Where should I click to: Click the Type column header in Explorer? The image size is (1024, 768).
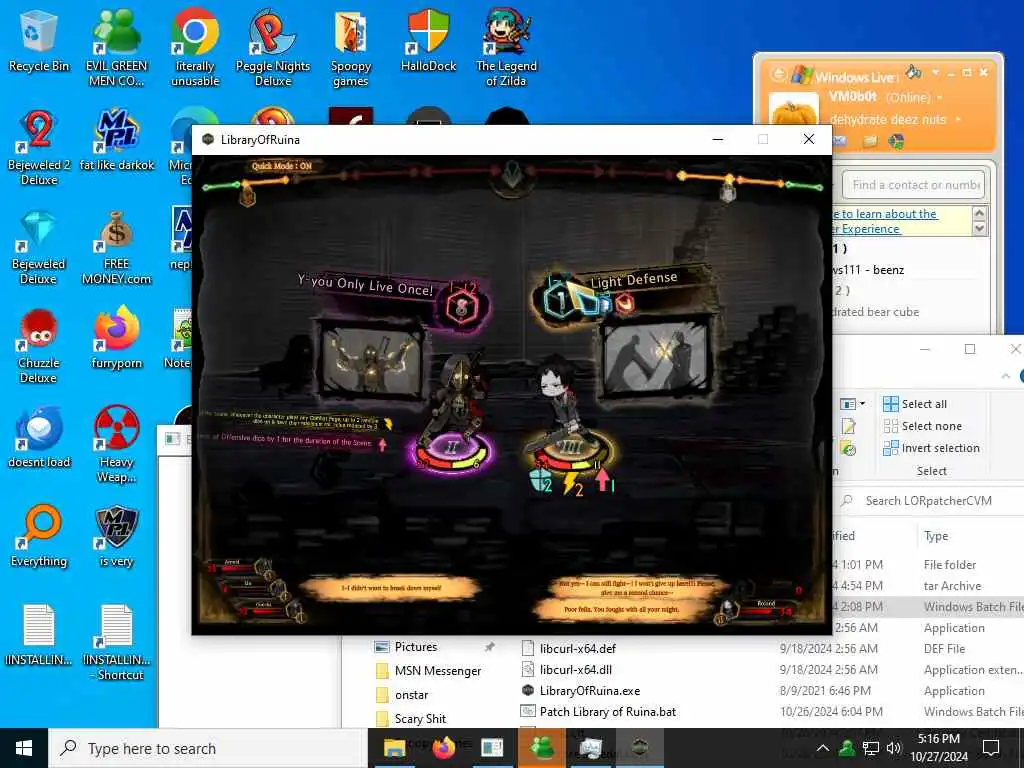point(936,536)
